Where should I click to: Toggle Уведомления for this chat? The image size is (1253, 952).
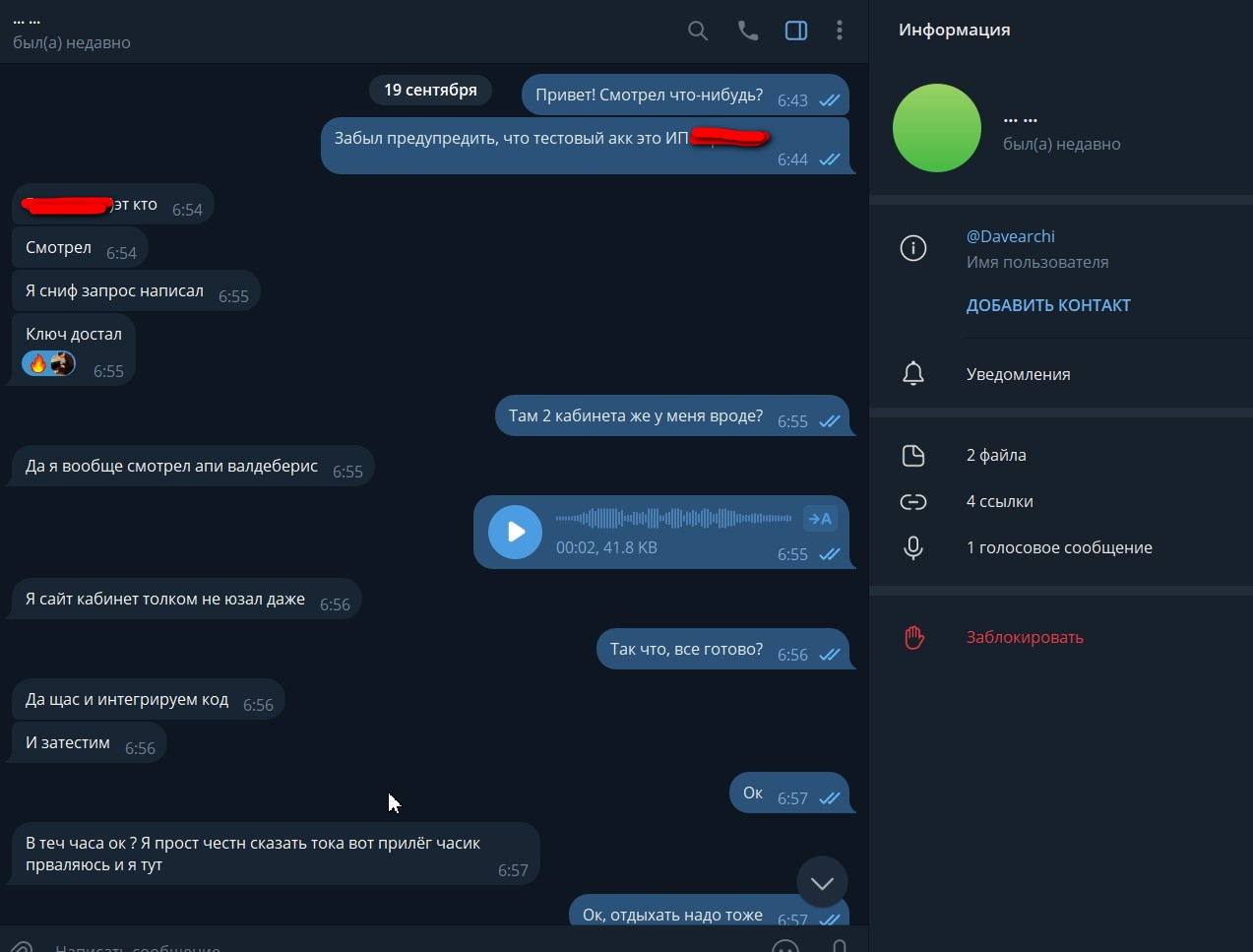point(1061,374)
